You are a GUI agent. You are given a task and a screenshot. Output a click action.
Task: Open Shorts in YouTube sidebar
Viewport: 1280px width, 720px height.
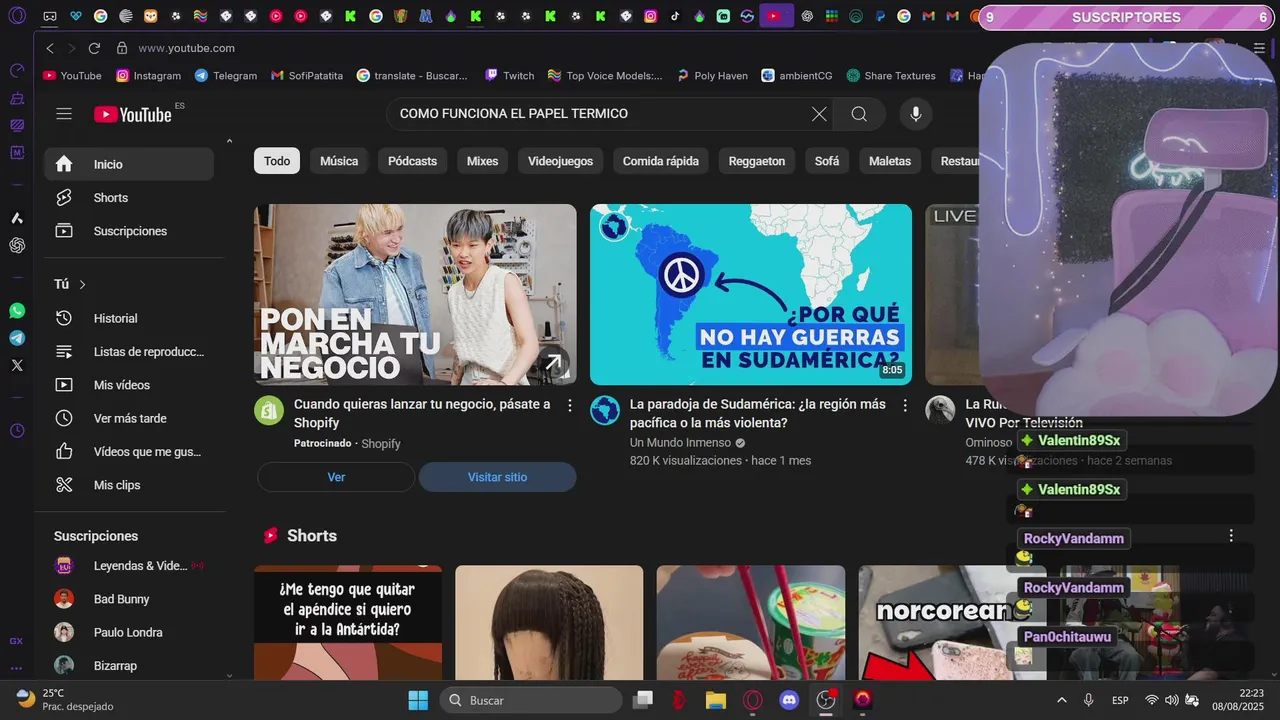(x=129, y=198)
